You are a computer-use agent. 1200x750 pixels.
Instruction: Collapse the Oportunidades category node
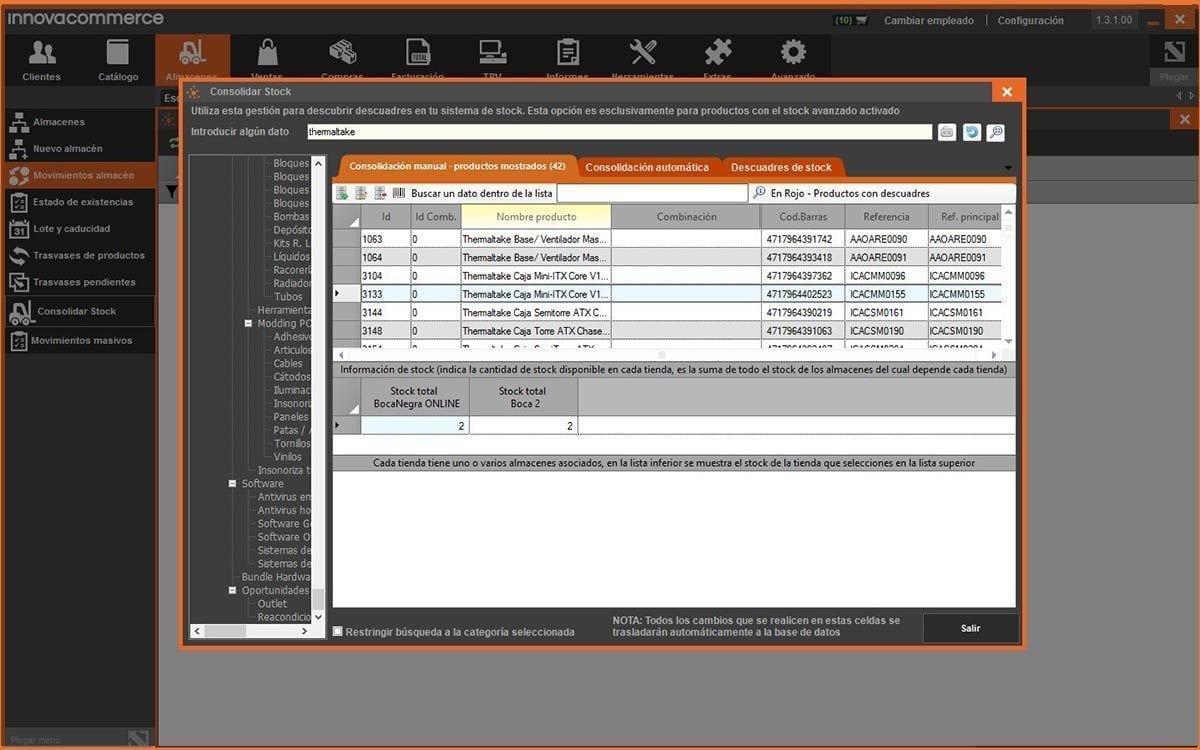click(233, 591)
